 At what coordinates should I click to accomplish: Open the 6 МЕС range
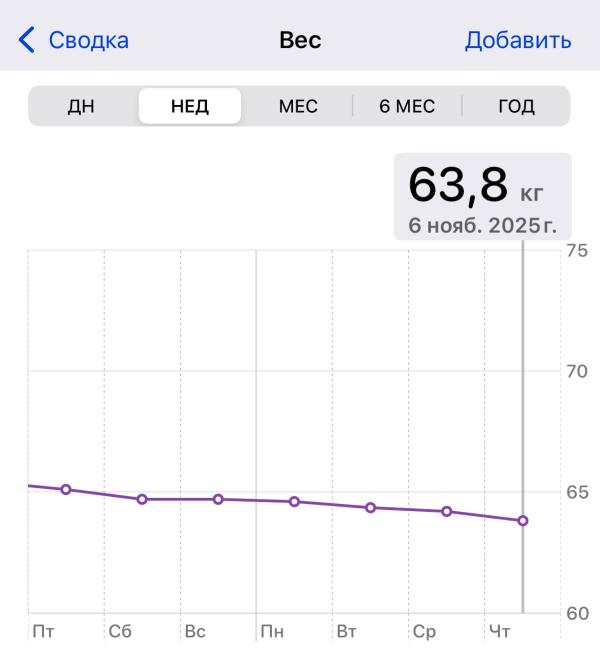click(407, 106)
